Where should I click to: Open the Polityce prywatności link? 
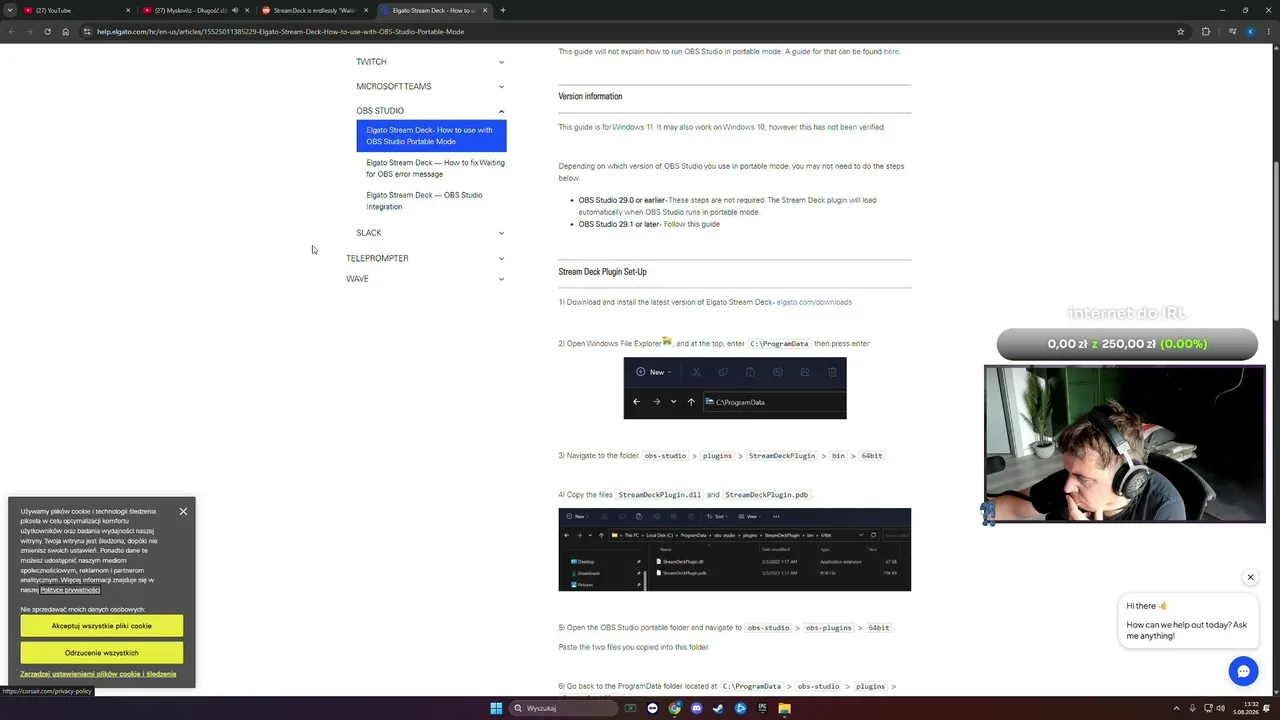70,590
